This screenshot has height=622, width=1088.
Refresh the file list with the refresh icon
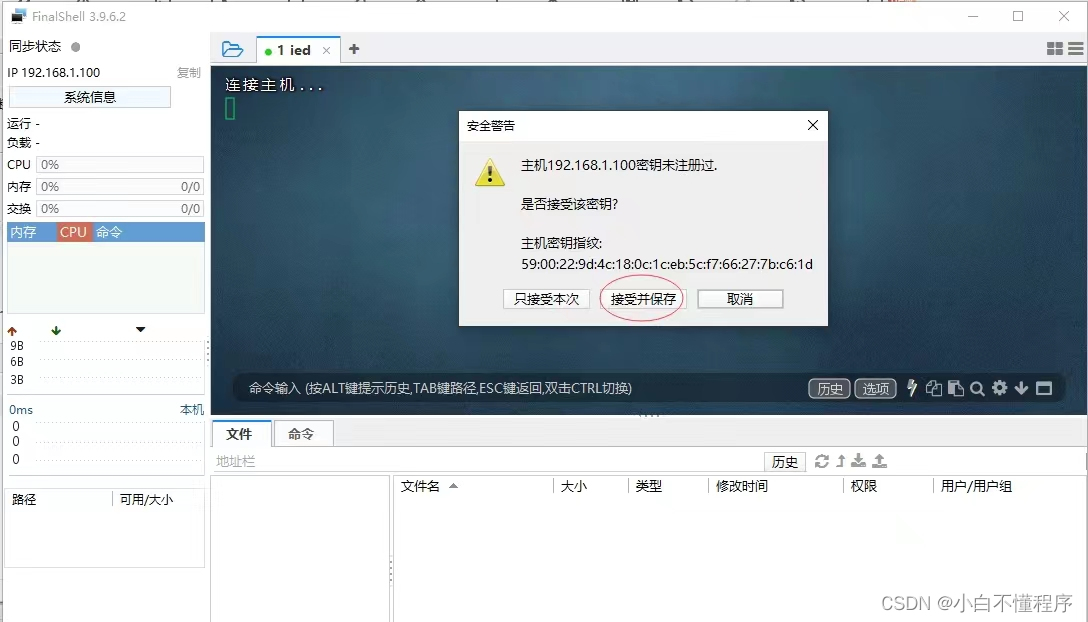822,461
